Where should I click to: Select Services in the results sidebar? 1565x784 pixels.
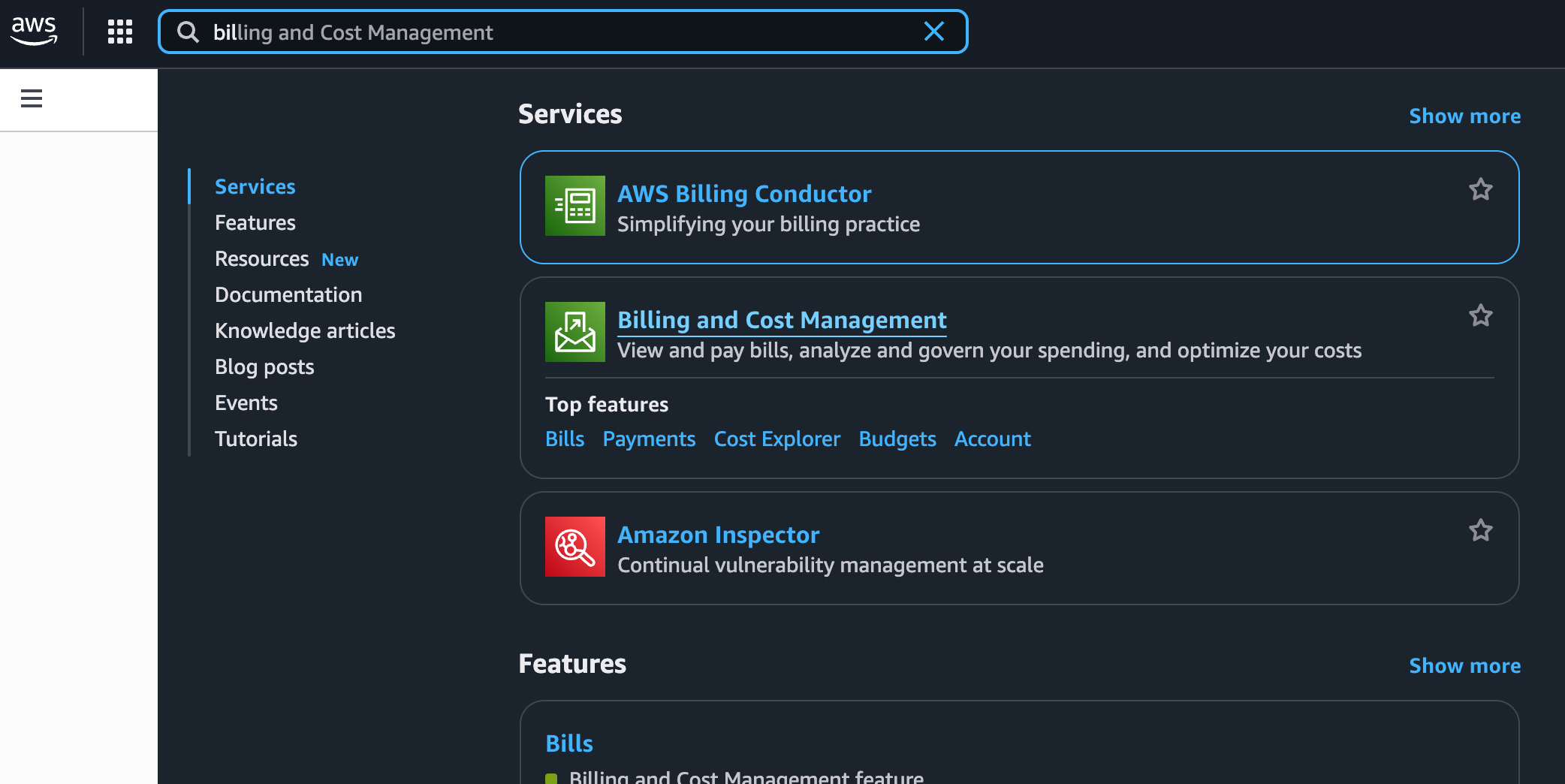click(x=255, y=186)
